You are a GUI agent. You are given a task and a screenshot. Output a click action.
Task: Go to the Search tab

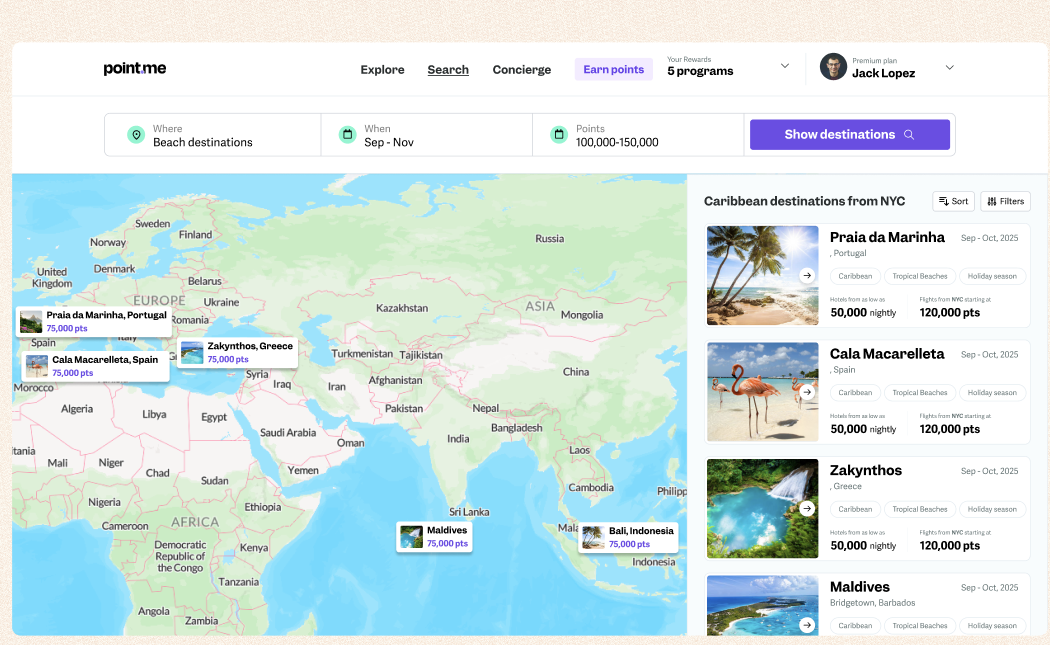pyautogui.click(x=448, y=70)
